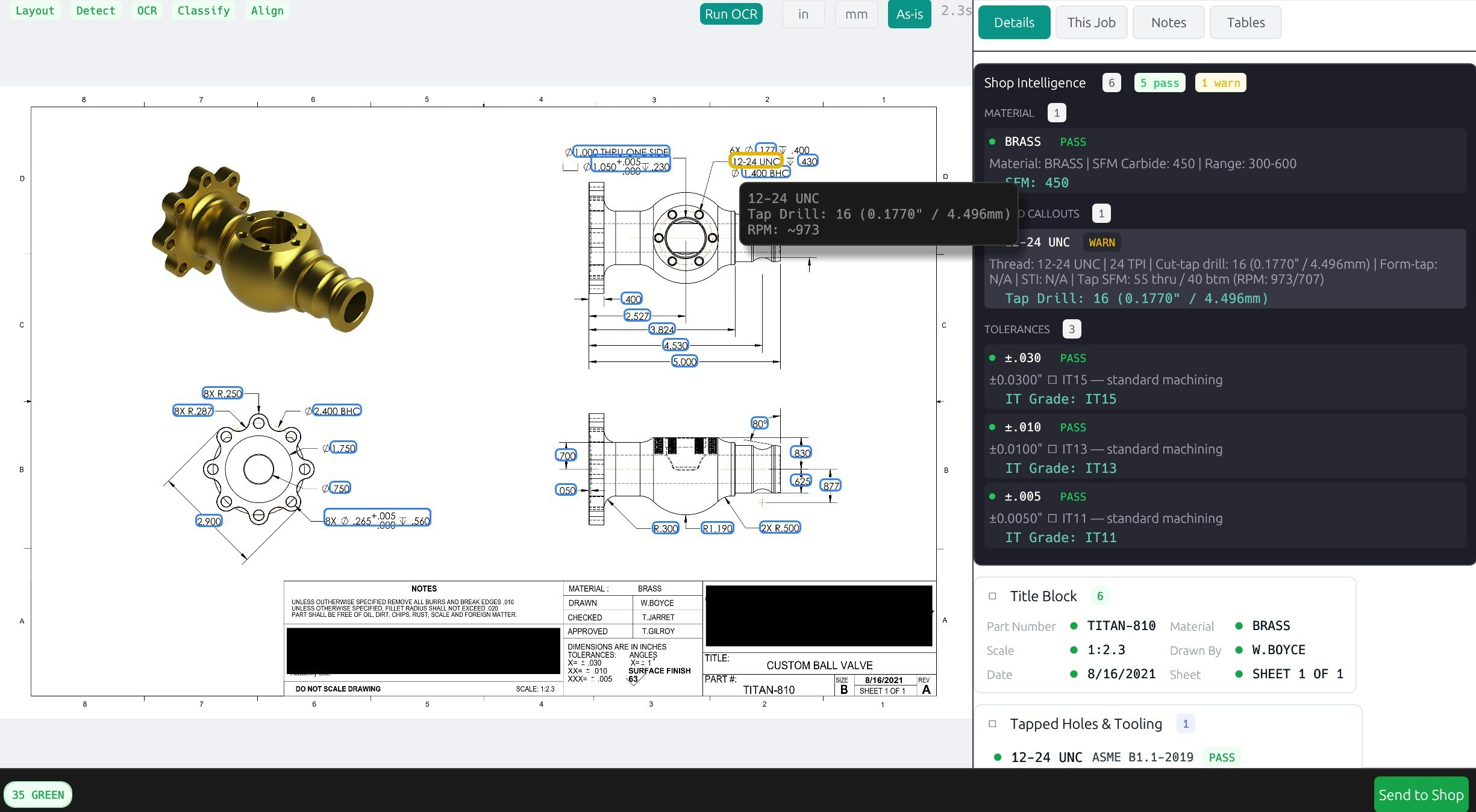Expand the ±.005 tolerance entry
Viewport: 1476px width, 812px height.
tap(1023, 496)
